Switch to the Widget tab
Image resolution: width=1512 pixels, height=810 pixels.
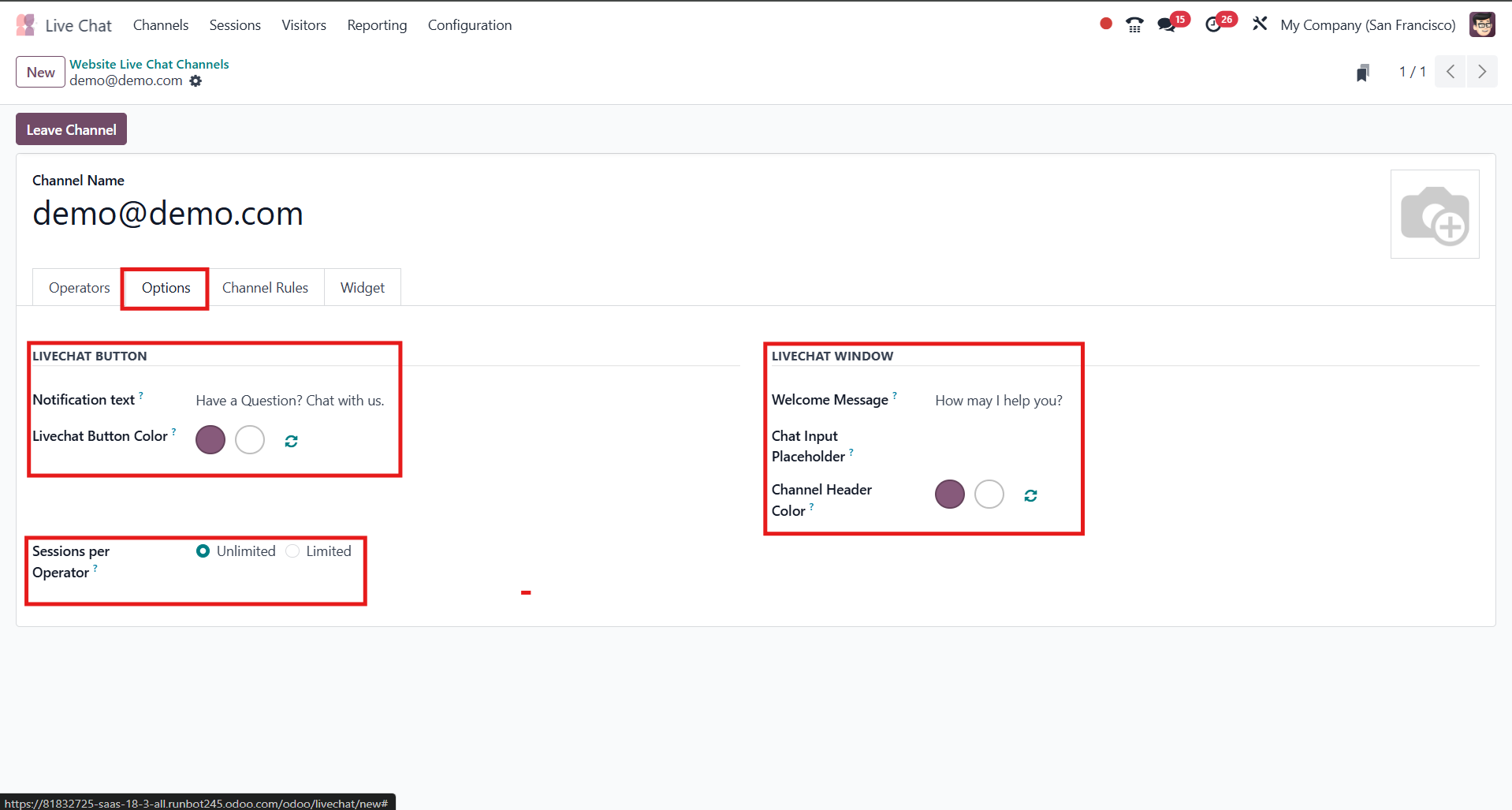coord(362,287)
